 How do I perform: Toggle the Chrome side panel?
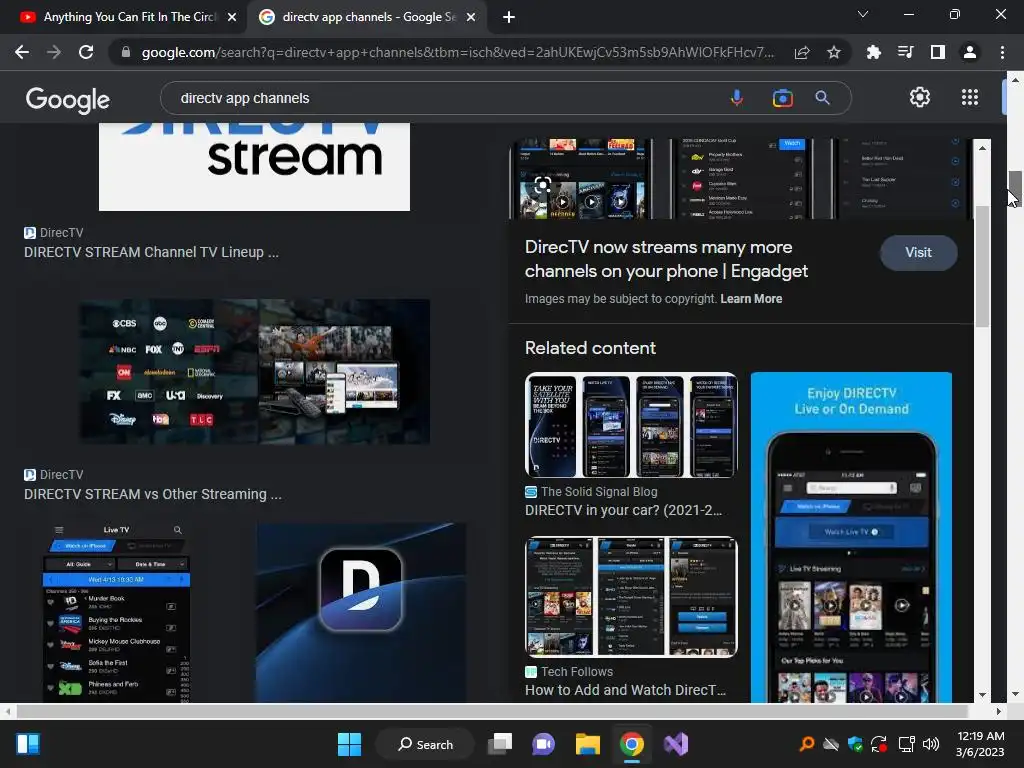[x=938, y=52]
